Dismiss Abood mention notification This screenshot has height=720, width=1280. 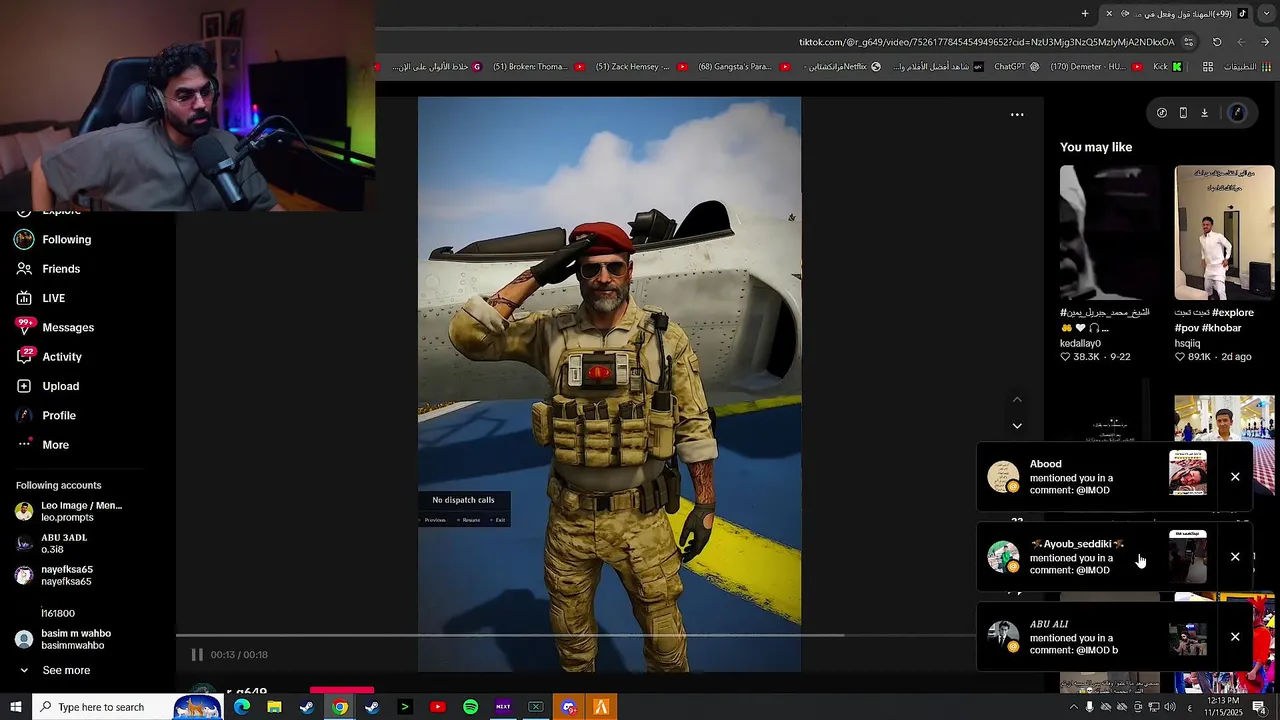(x=1235, y=477)
